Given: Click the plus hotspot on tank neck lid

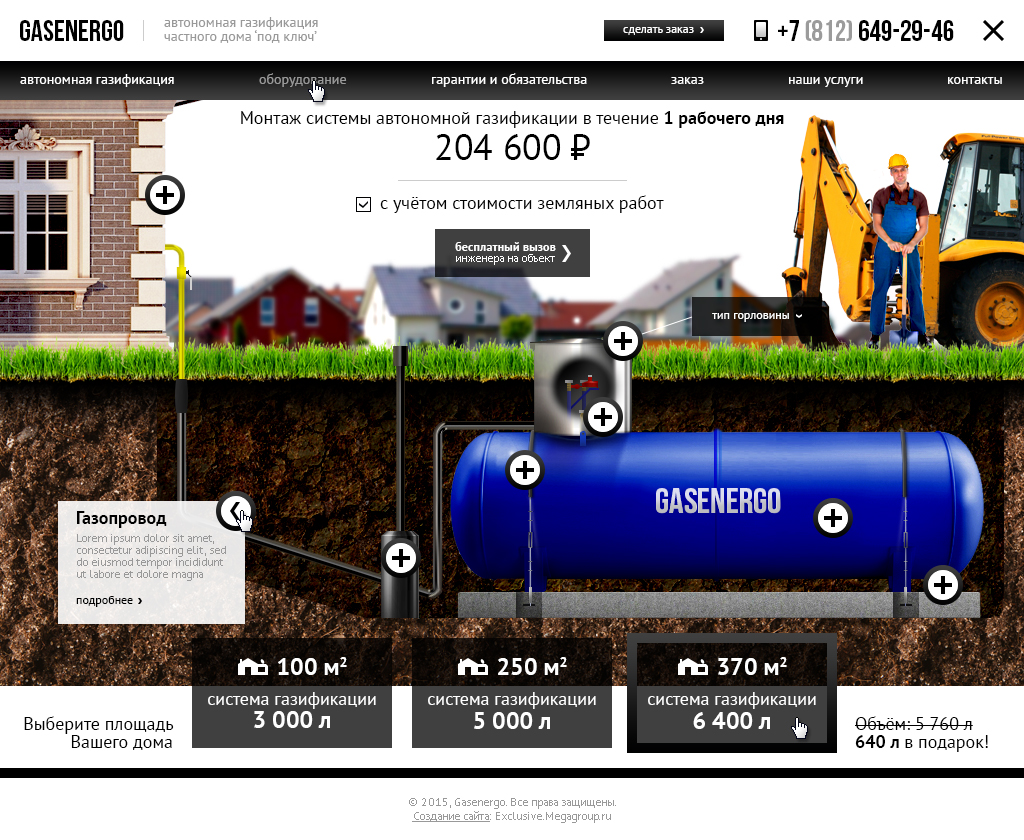Looking at the screenshot, I should [623, 342].
